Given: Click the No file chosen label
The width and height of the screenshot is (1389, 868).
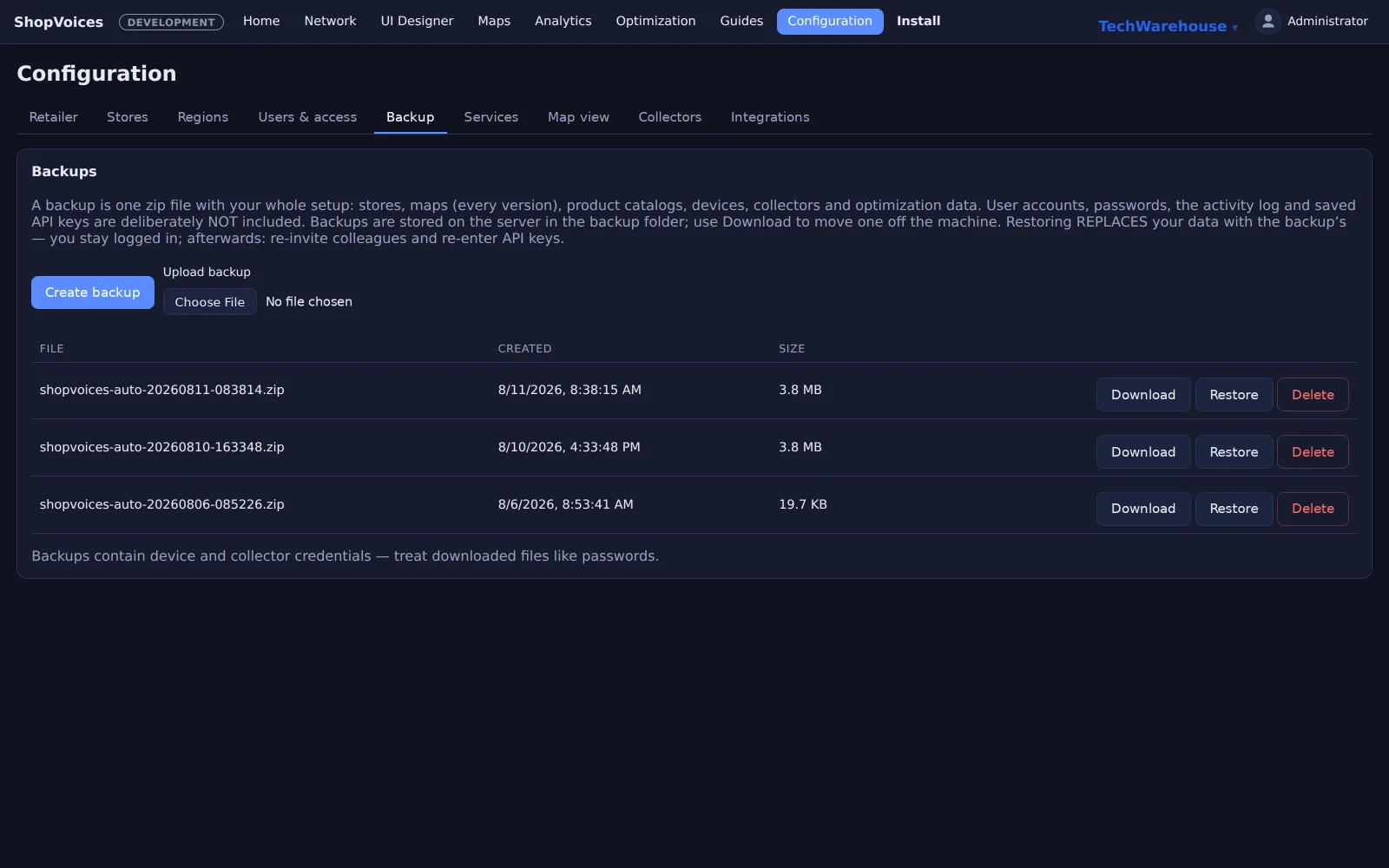Looking at the screenshot, I should [309, 302].
